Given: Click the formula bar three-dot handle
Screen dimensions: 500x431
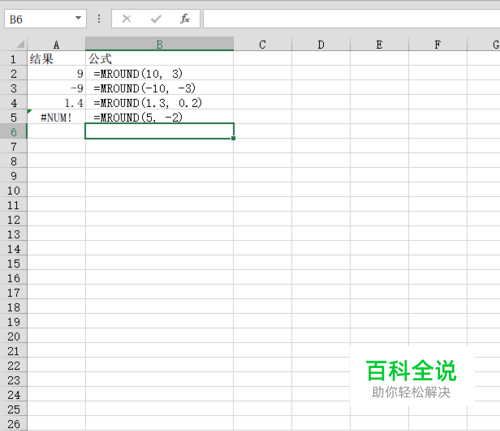Looking at the screenshot, I should click(x=99, y=19).
